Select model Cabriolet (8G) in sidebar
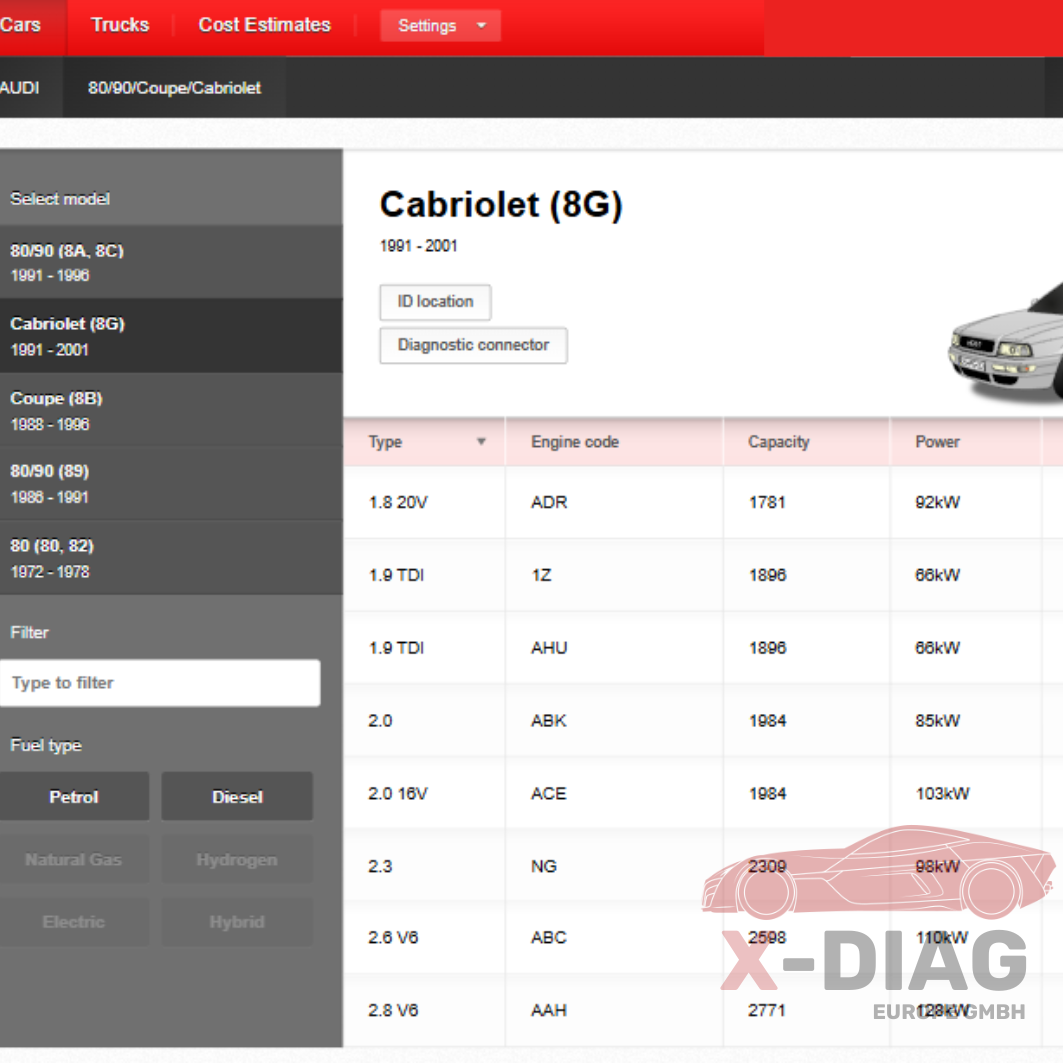The width and height of the screenshot is (1063, 1063). pos(171,336)
